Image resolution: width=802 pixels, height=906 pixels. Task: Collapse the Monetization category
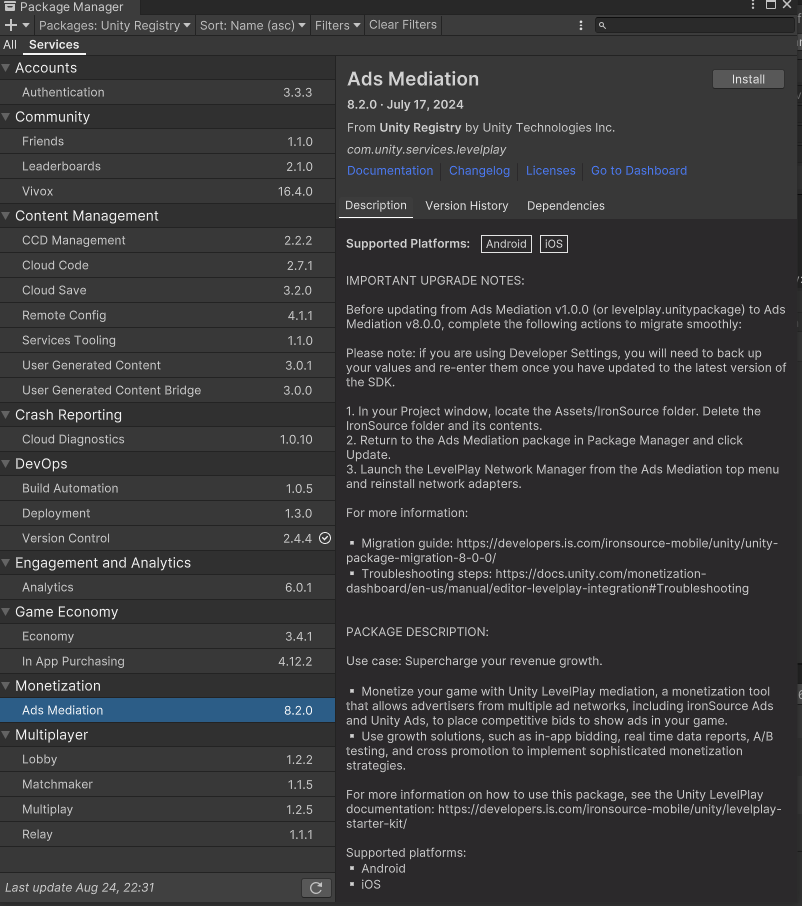[x=6, y=686]
